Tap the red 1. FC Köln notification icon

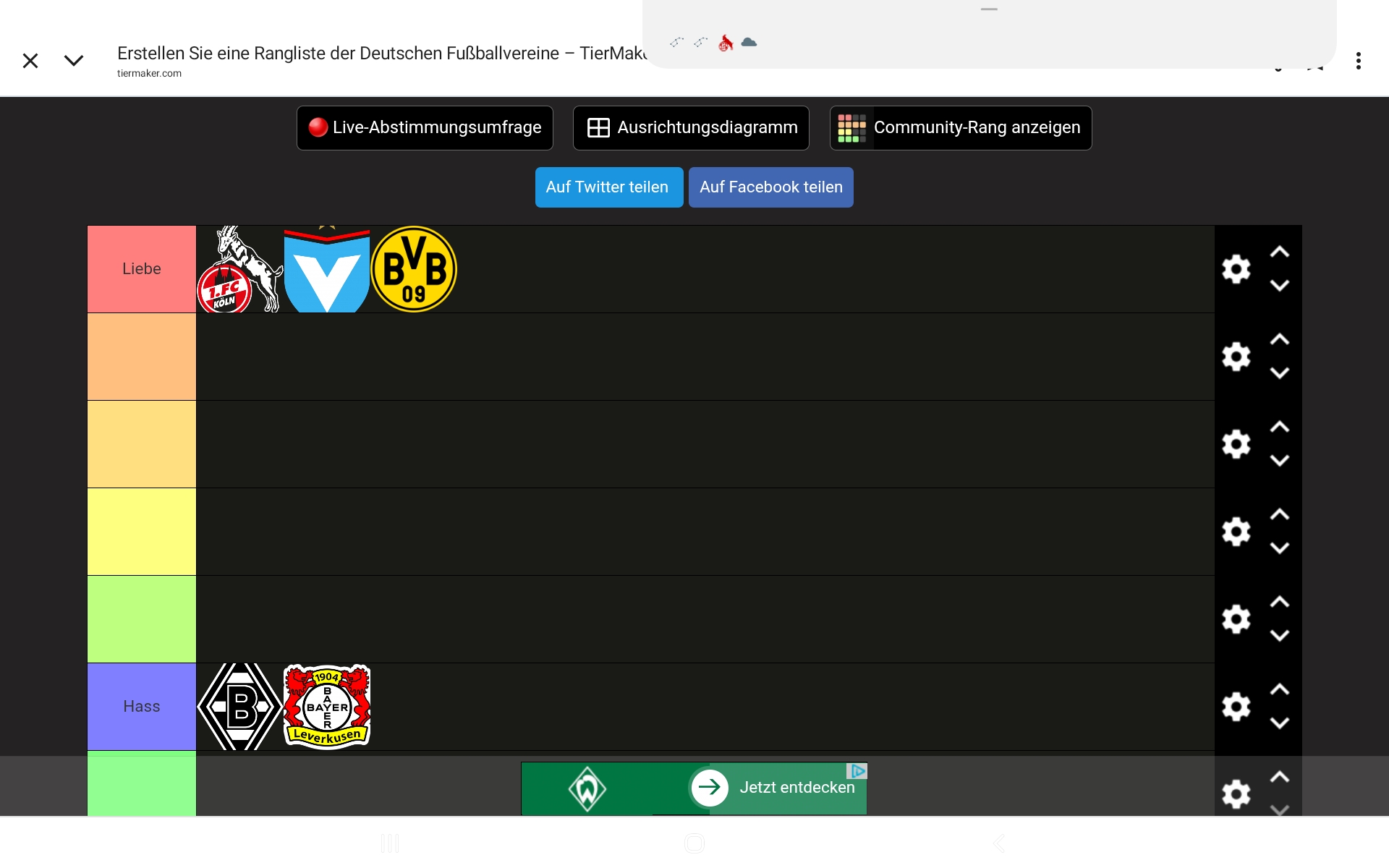(x=726, y=43)
